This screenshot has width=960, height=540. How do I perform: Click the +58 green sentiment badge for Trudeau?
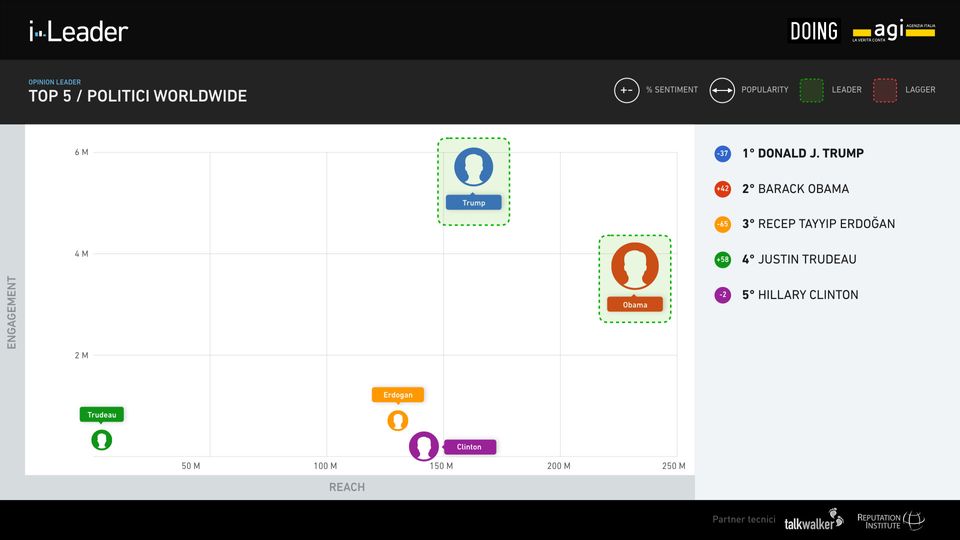pos(722,260)
